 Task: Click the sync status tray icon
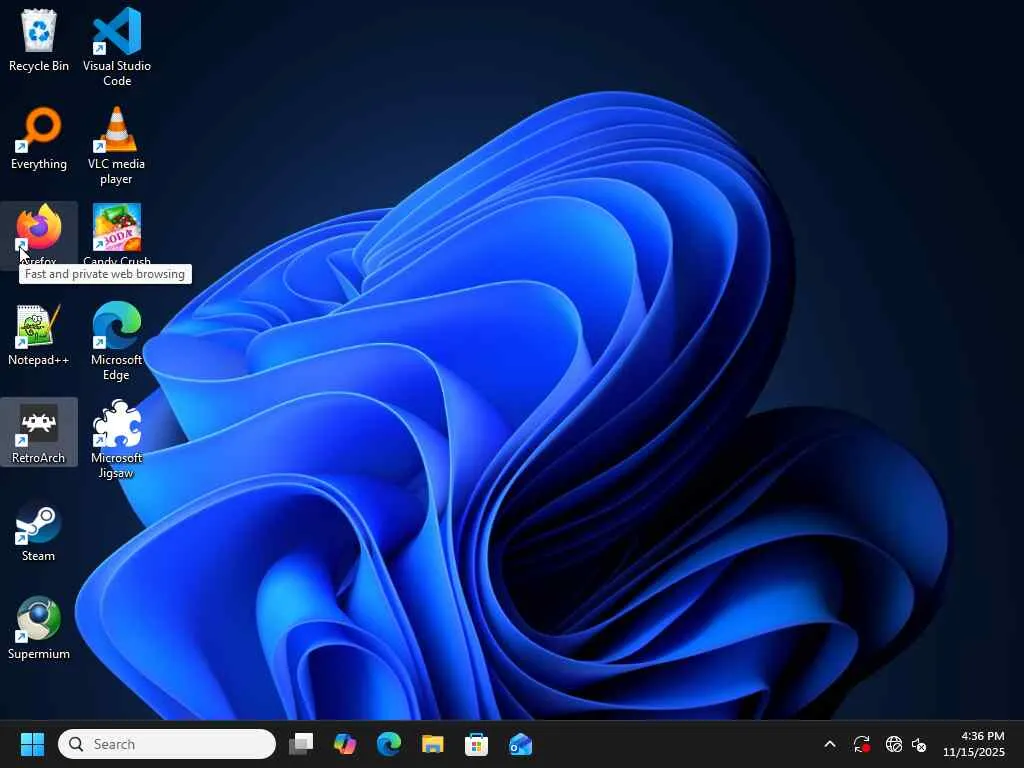pos(861,744)
